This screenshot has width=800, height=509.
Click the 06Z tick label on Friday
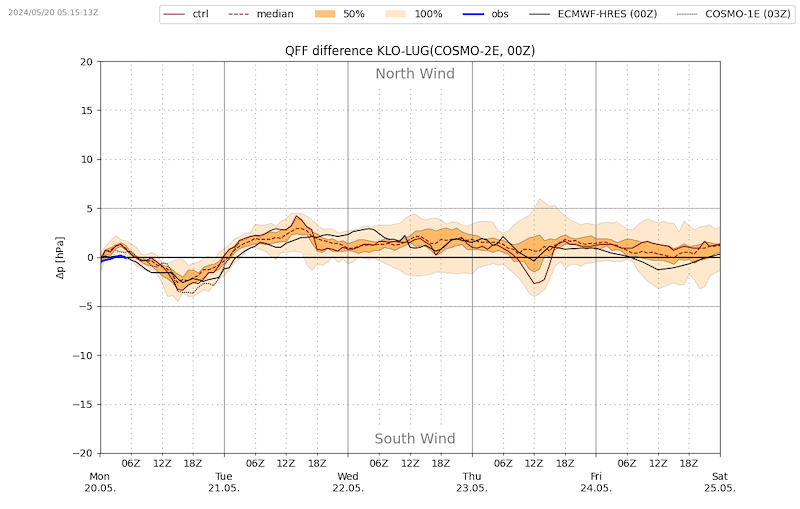627,464
